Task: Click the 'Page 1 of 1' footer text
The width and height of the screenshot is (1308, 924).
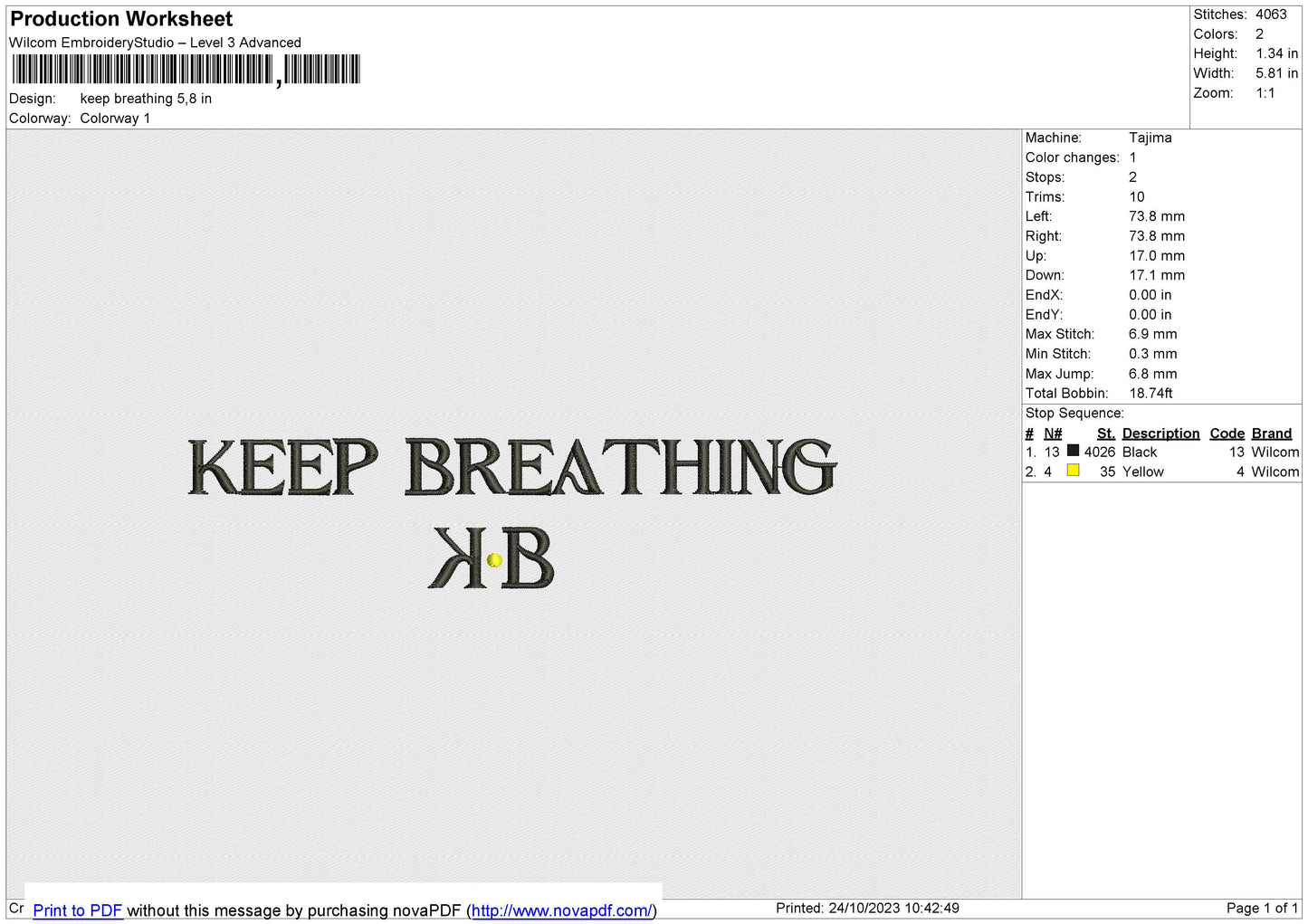Action: [x=1263, y=908]
